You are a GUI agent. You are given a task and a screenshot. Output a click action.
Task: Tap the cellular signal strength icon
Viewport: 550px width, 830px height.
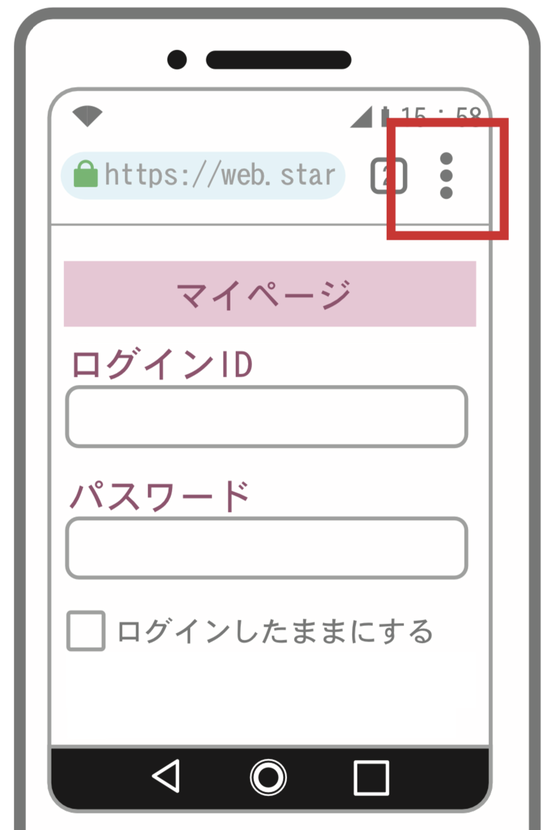click(362, 117)
